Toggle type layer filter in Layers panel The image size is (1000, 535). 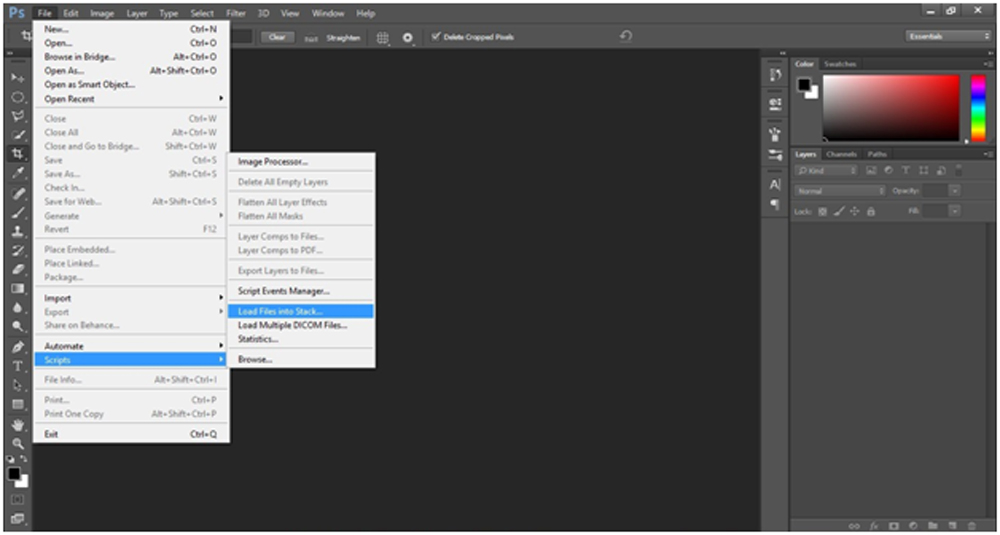click(906, 171)
